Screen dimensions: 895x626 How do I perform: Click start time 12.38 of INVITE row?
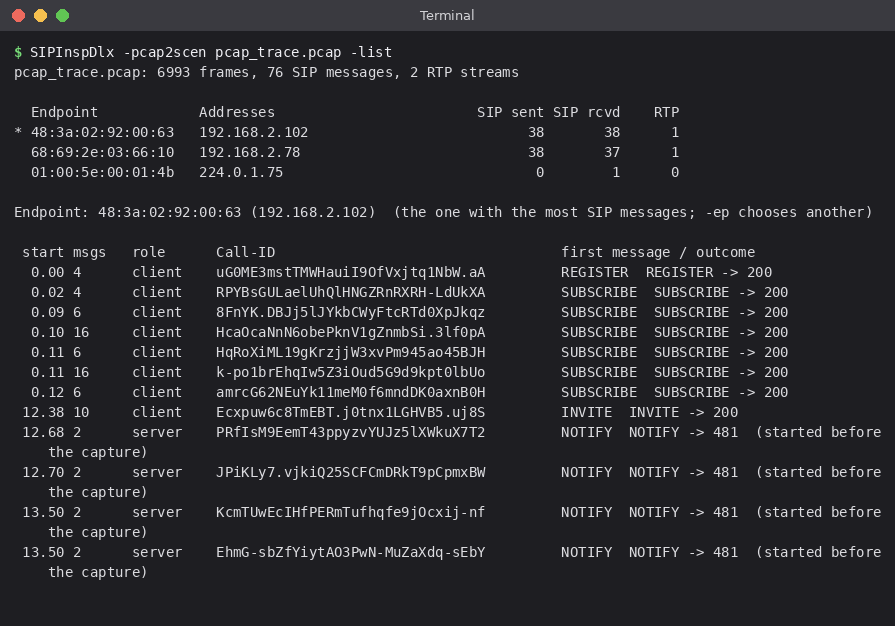(x=43, y=412)
